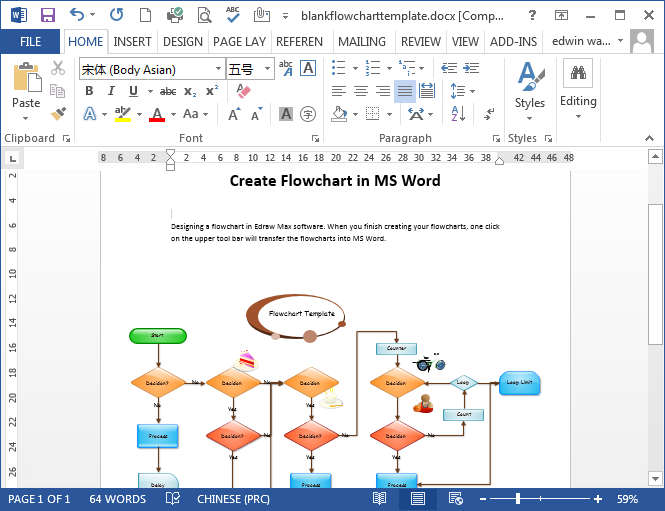
Task: Open the font name dropdown
Action: pyautogui.click(x=217, y=69)
